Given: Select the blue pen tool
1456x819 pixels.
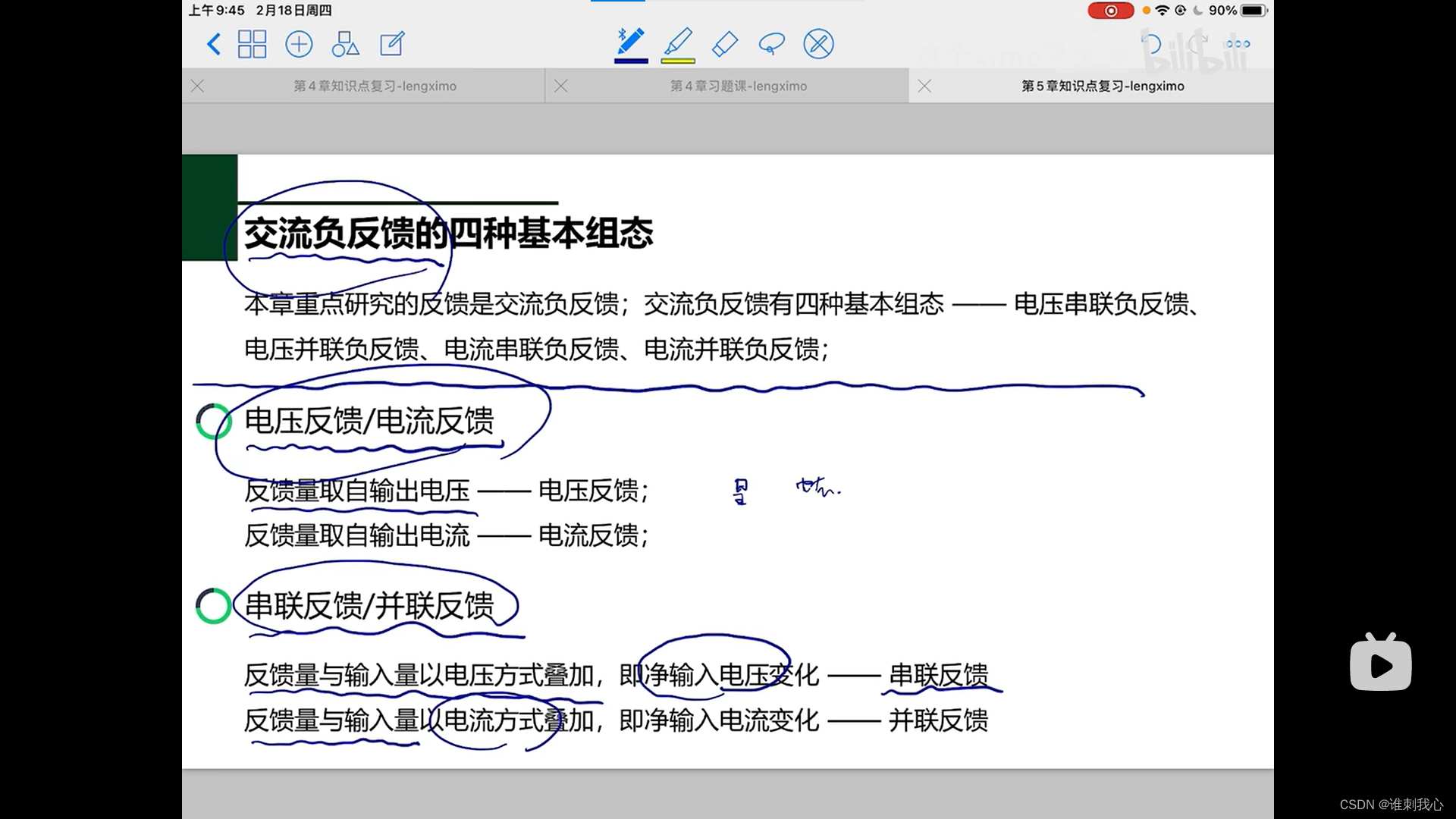Looking at the screenshot, I should pyautogui.click(x=630, y=42).
